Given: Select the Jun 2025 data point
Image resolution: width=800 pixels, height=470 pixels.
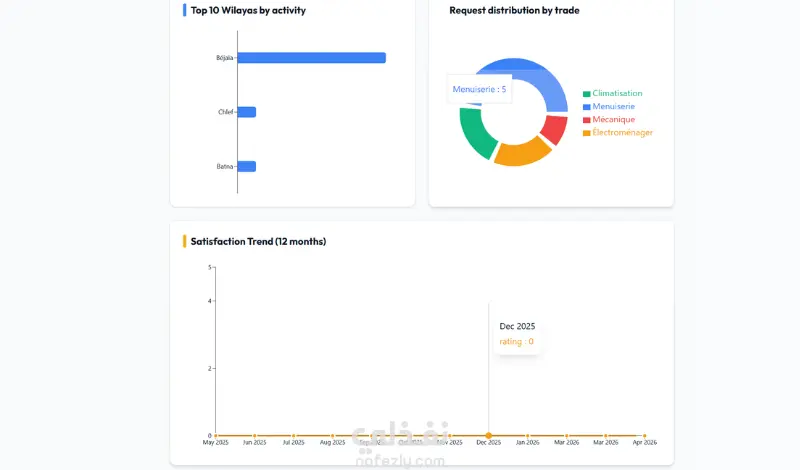Looking at the screenshot, I should click(255, 436).
